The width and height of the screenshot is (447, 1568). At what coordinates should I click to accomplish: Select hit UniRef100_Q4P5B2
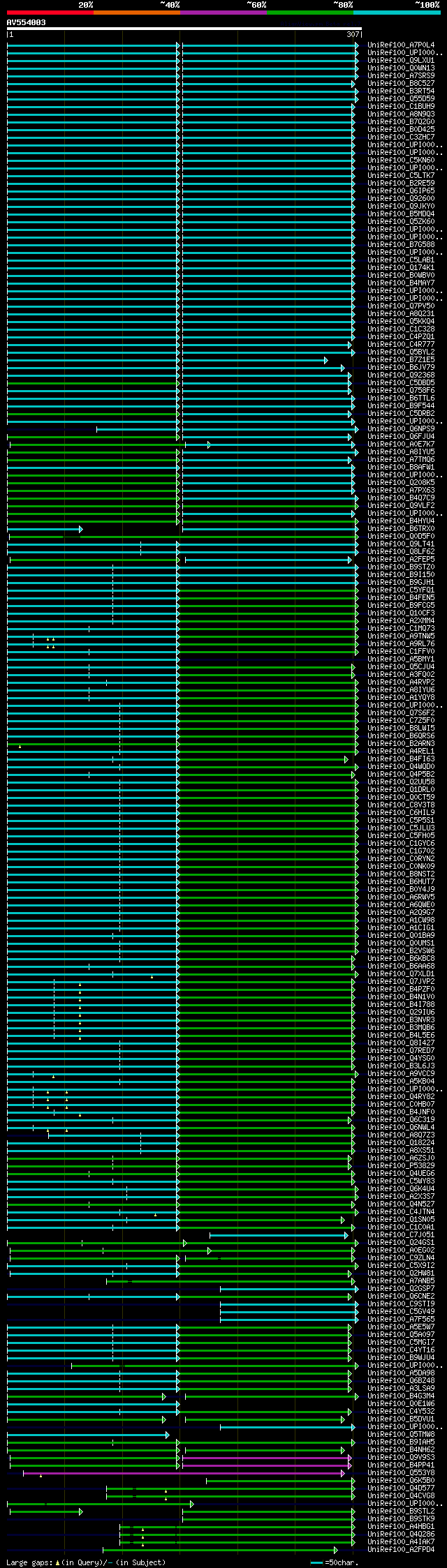[x=401, y=775]
